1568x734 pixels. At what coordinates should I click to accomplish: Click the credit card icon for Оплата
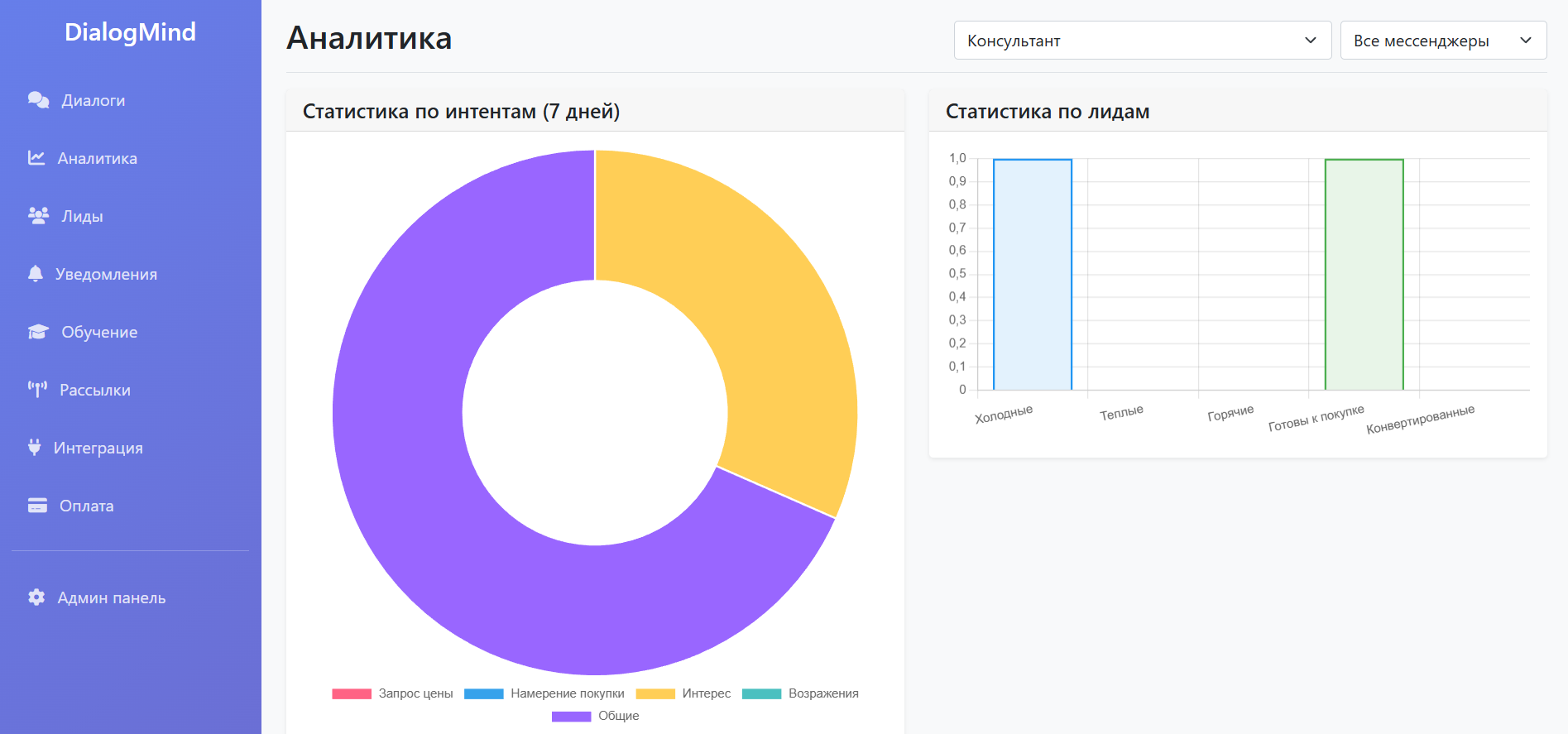37,506
